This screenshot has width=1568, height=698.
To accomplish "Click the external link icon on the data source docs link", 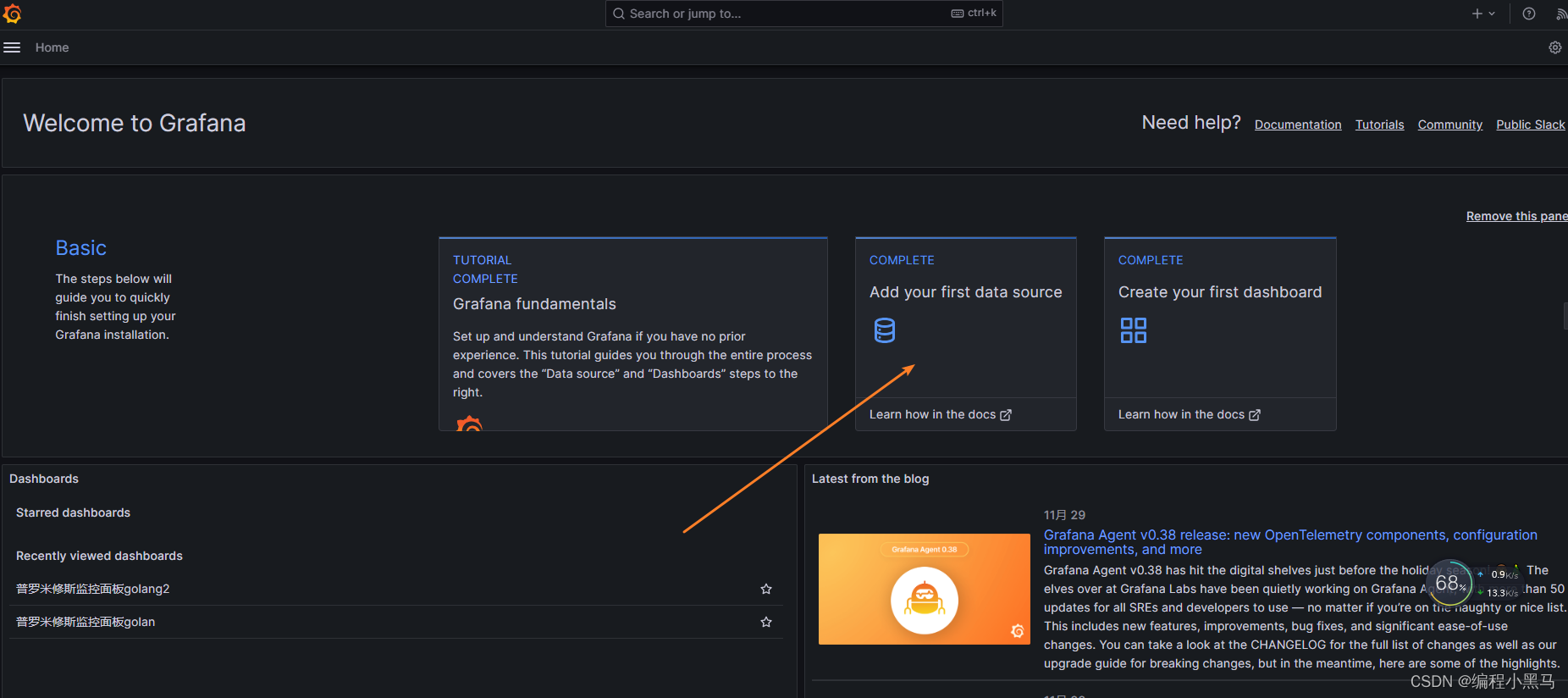I will coord(1006,415).
